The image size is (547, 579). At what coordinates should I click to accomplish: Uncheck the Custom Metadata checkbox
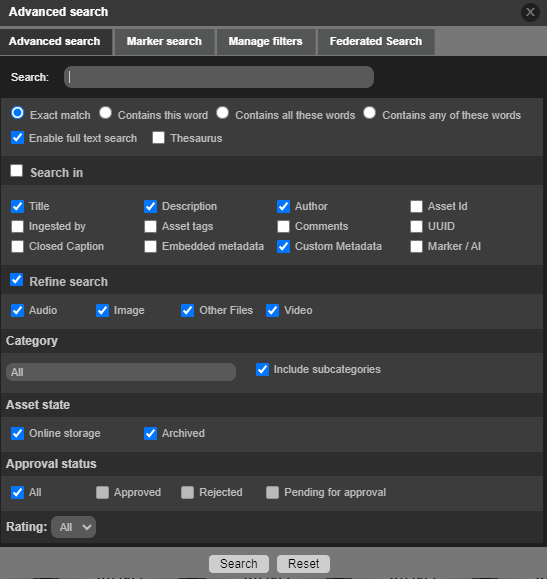tap(283, 246)
